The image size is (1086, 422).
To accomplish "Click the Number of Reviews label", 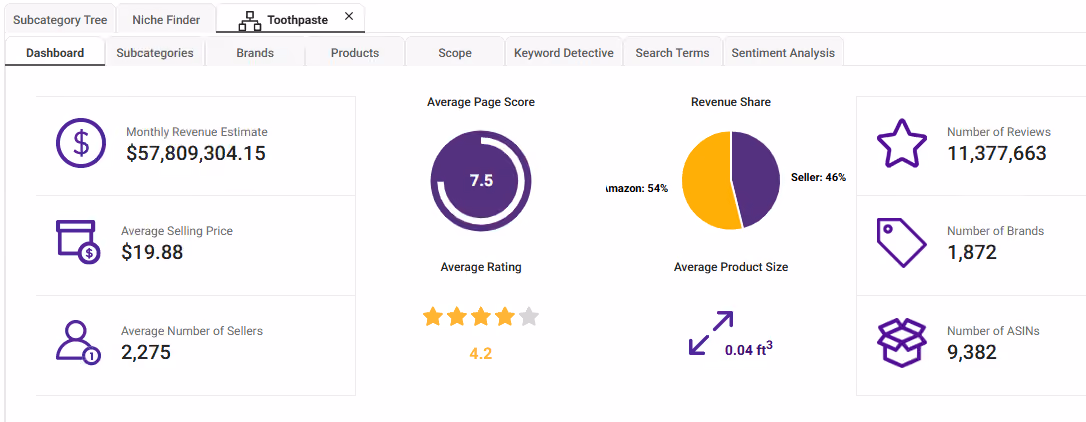I will coord(999,132).
